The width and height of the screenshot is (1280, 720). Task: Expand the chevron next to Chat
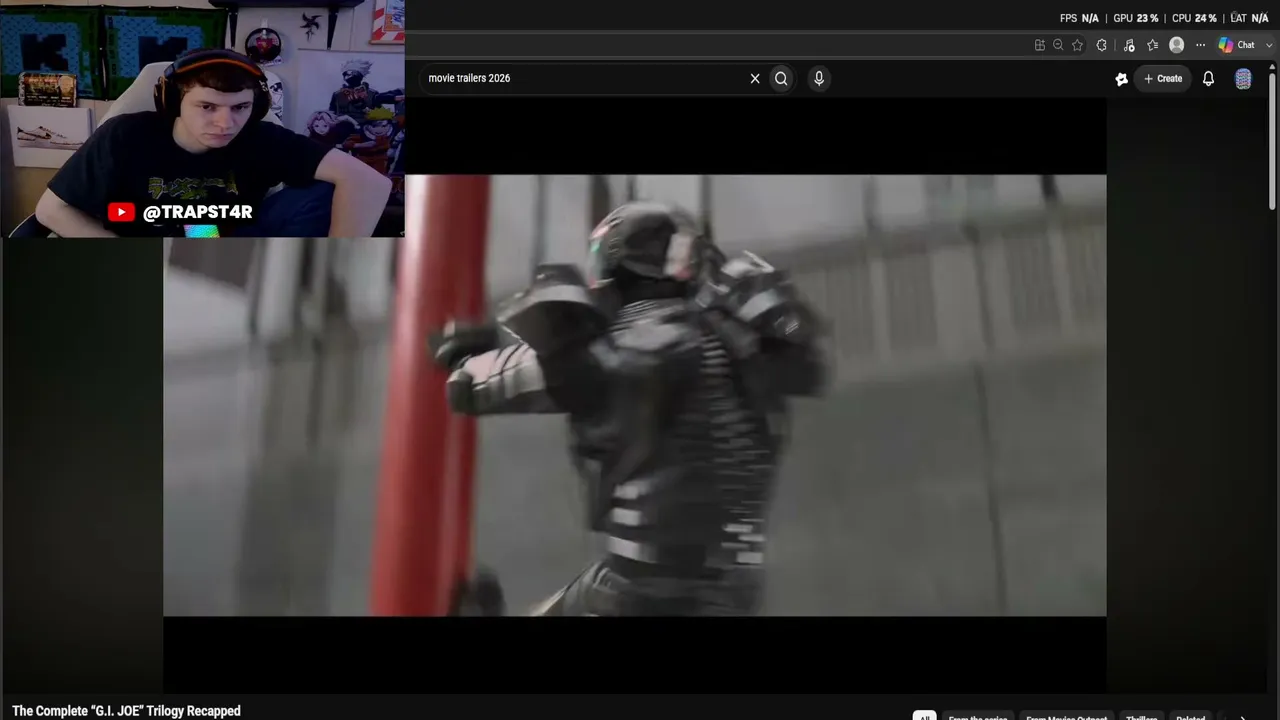[1270, 45]
